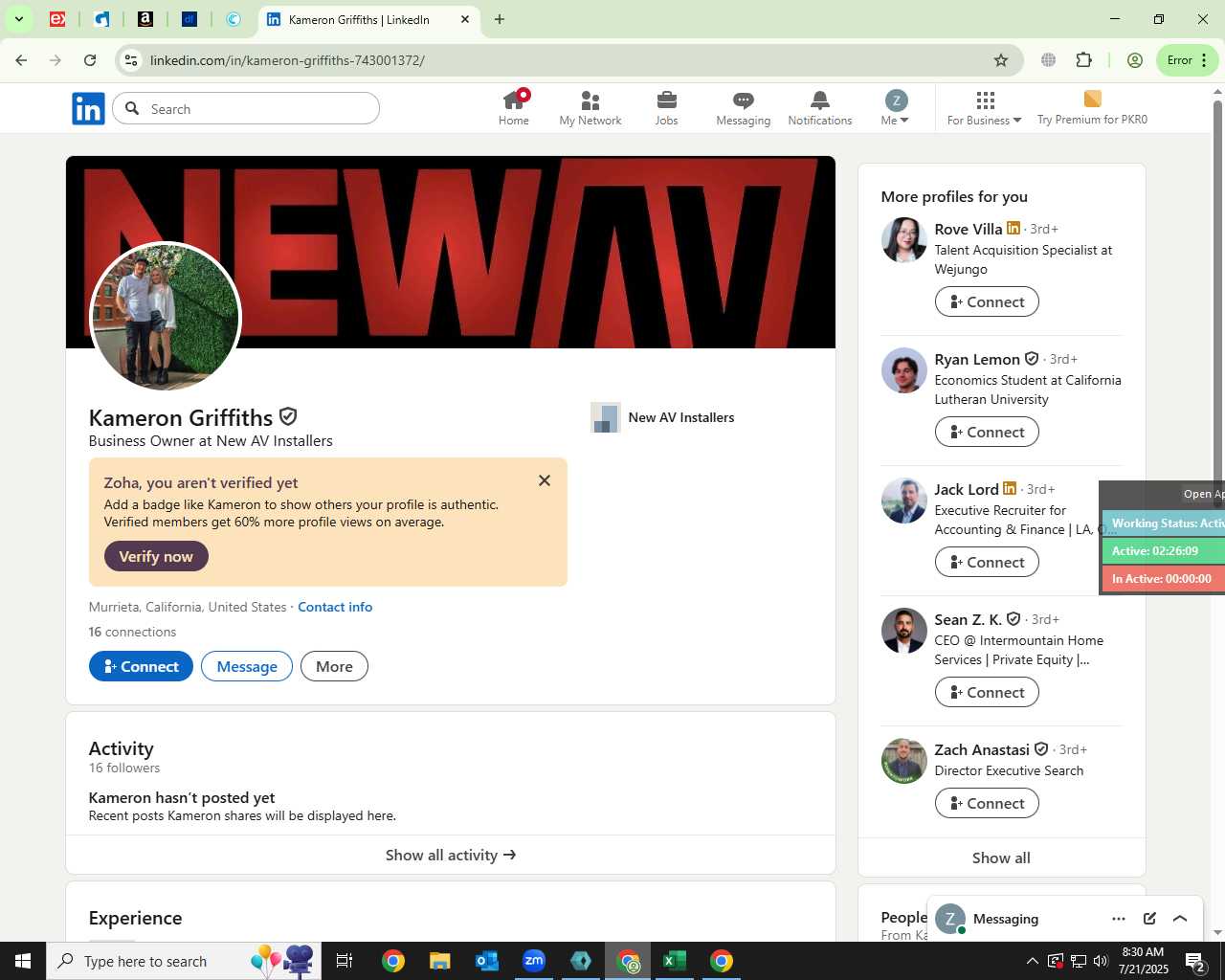This screenshot has height=980, width=1225.
Task: Switch to the Amazon pinned tab
Action: click(x=145, y=19)
